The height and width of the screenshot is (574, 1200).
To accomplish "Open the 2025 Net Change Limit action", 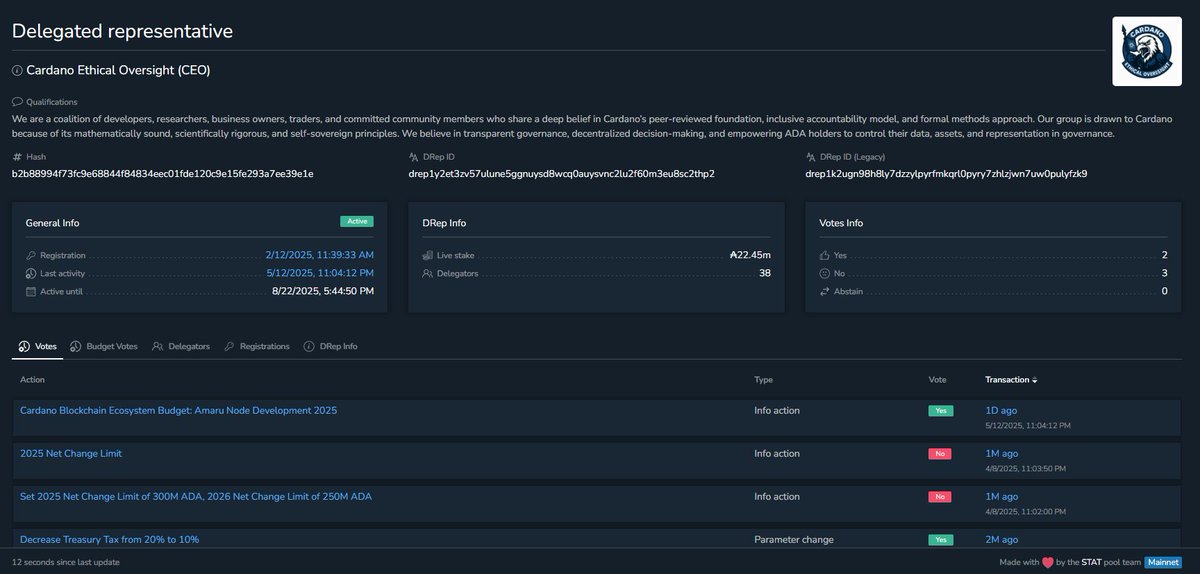I will click(71, 454).
